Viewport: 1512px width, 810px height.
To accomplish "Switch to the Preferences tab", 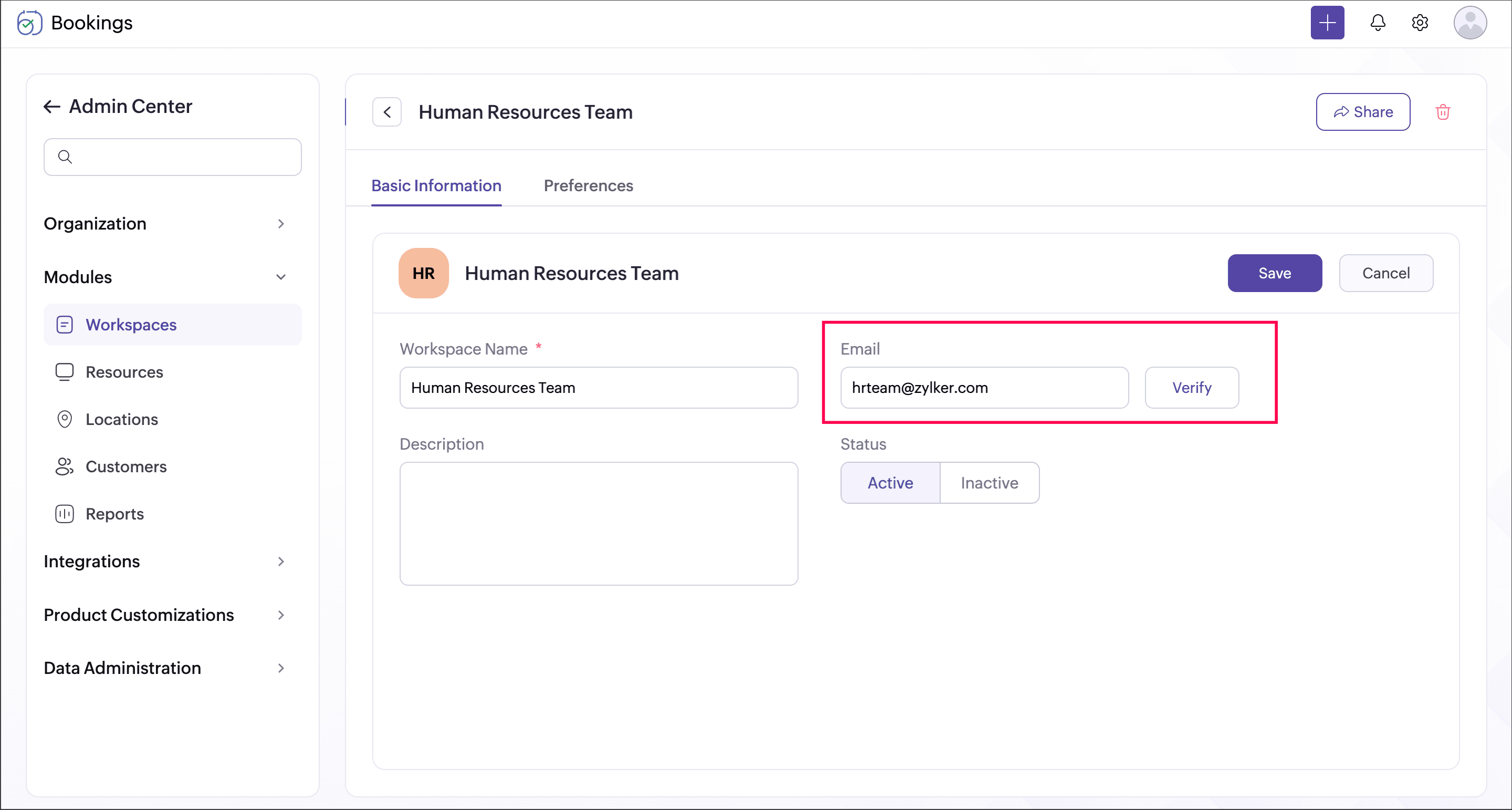I will 588,185.
